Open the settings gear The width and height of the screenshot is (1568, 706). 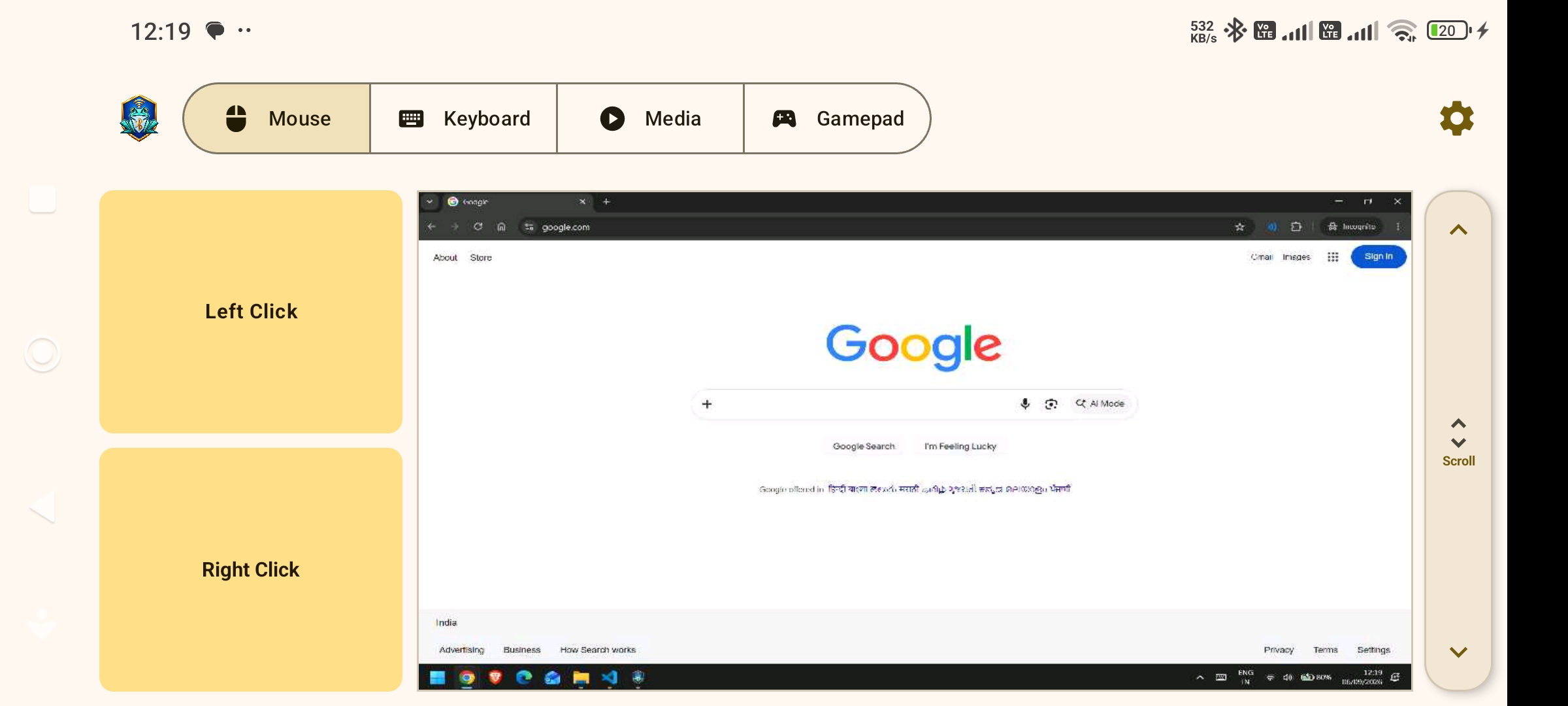pos(1457,118)
